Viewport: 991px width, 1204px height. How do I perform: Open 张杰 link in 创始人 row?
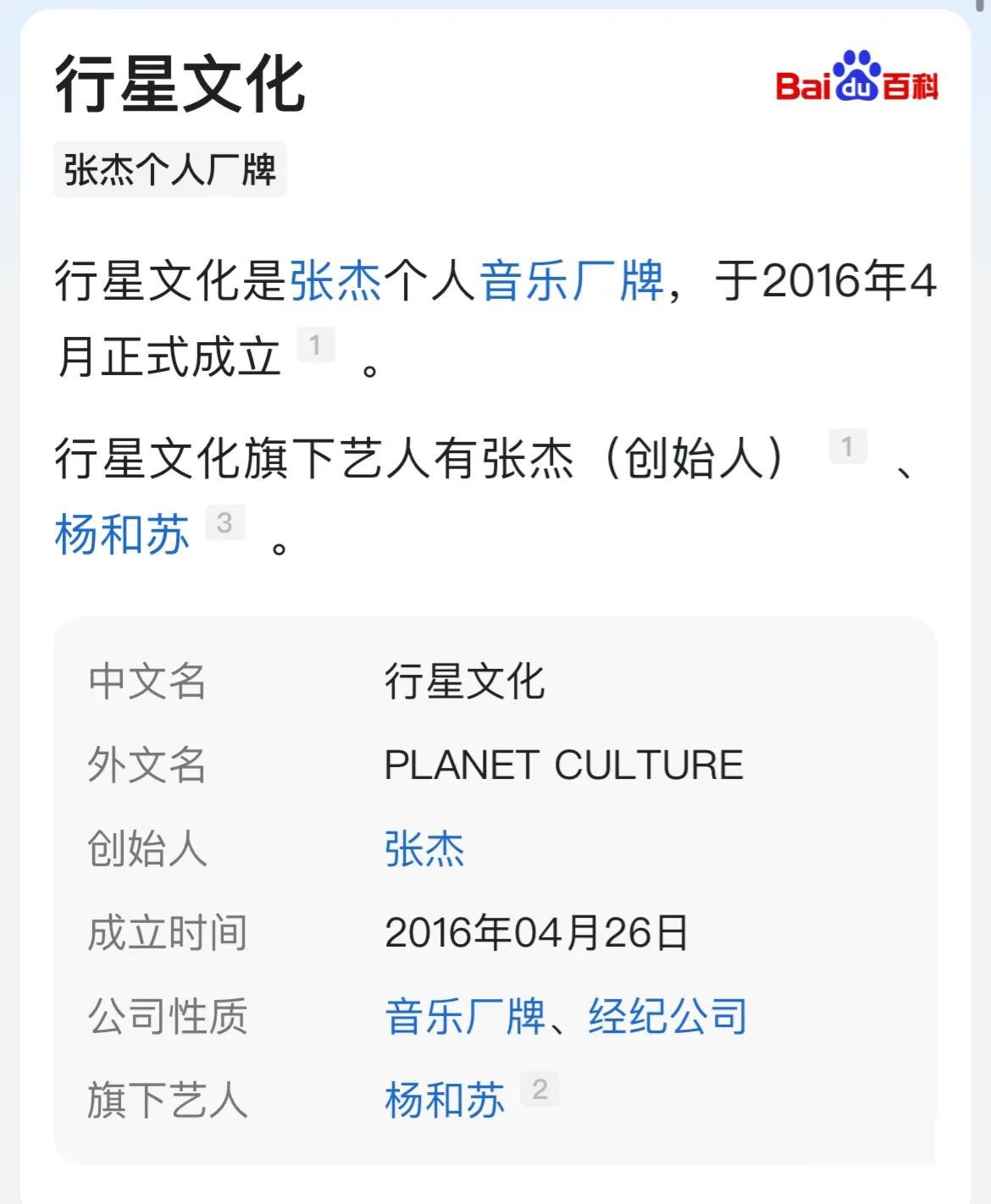424,848
